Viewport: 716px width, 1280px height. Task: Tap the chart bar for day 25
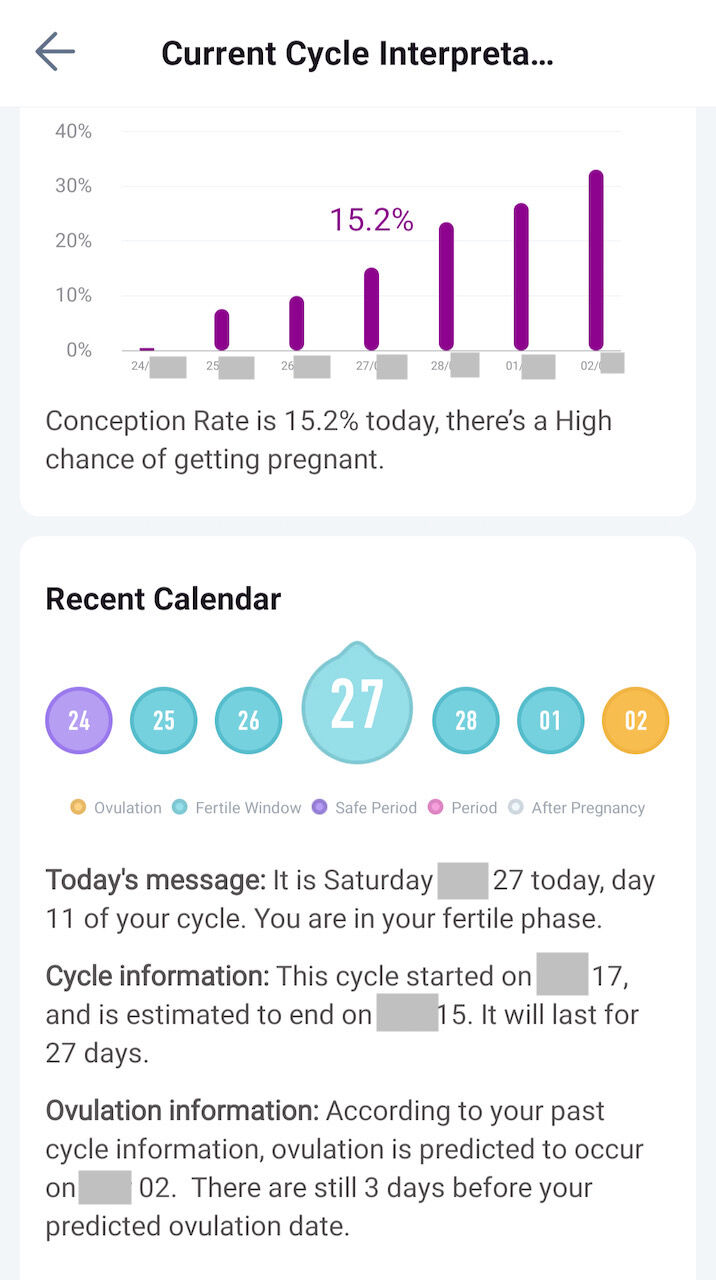[x=222, y=329]
